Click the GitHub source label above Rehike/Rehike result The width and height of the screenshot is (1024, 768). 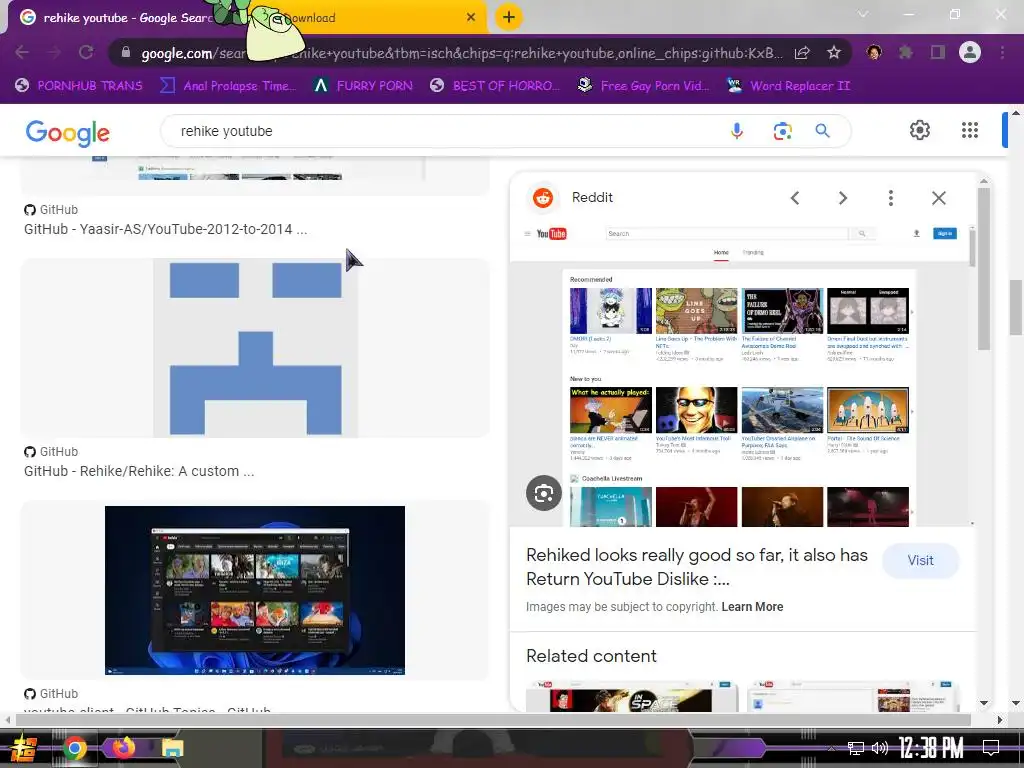click(51, 452)
